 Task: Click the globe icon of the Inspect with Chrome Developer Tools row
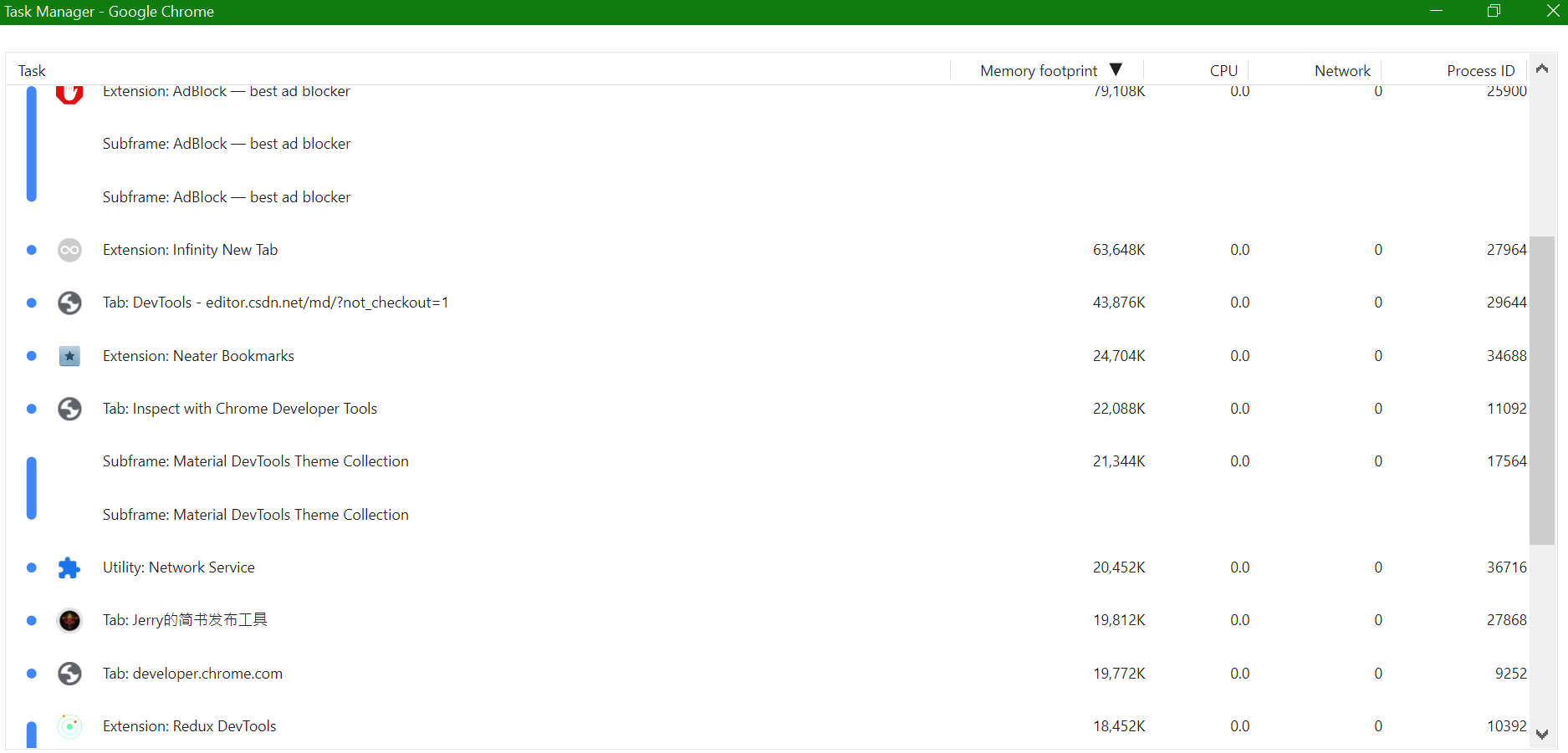click(x=69, y=409)
